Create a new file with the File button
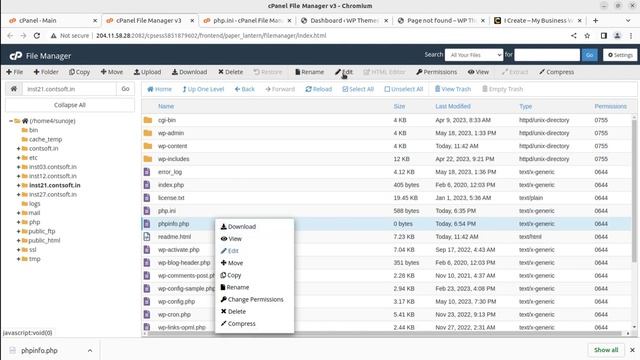This screenshot has height=360, width=640. click(14, 72)
